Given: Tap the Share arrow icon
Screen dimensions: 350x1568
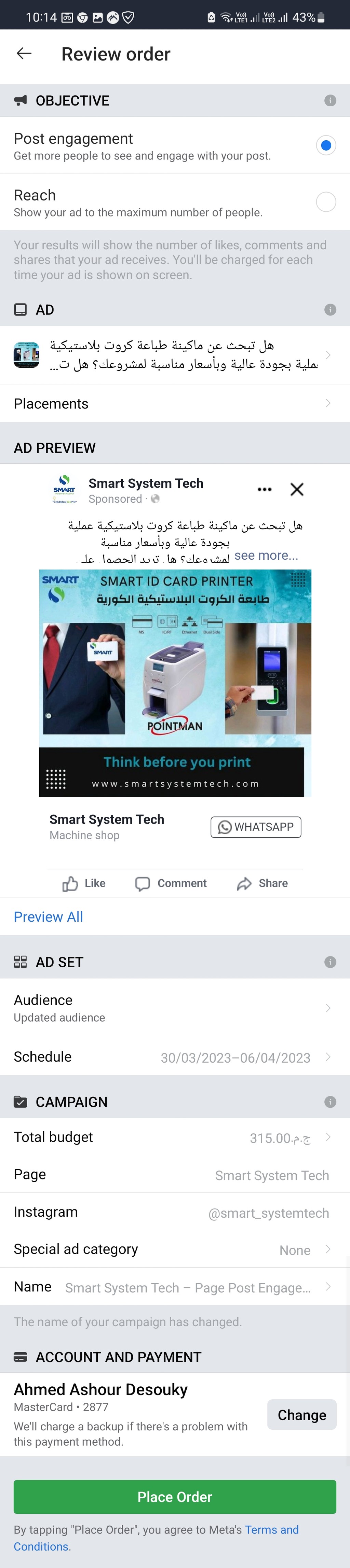Looking at the screenshot, I should [x=244, y=884].
